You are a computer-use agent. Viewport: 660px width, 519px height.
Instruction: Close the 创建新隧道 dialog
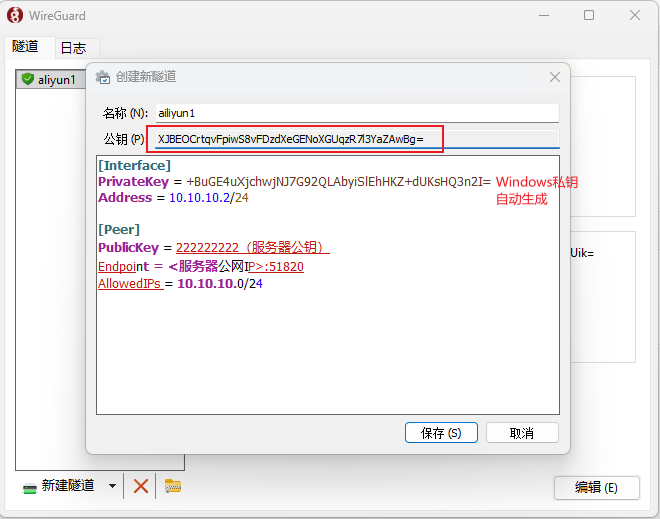(555, 77)
